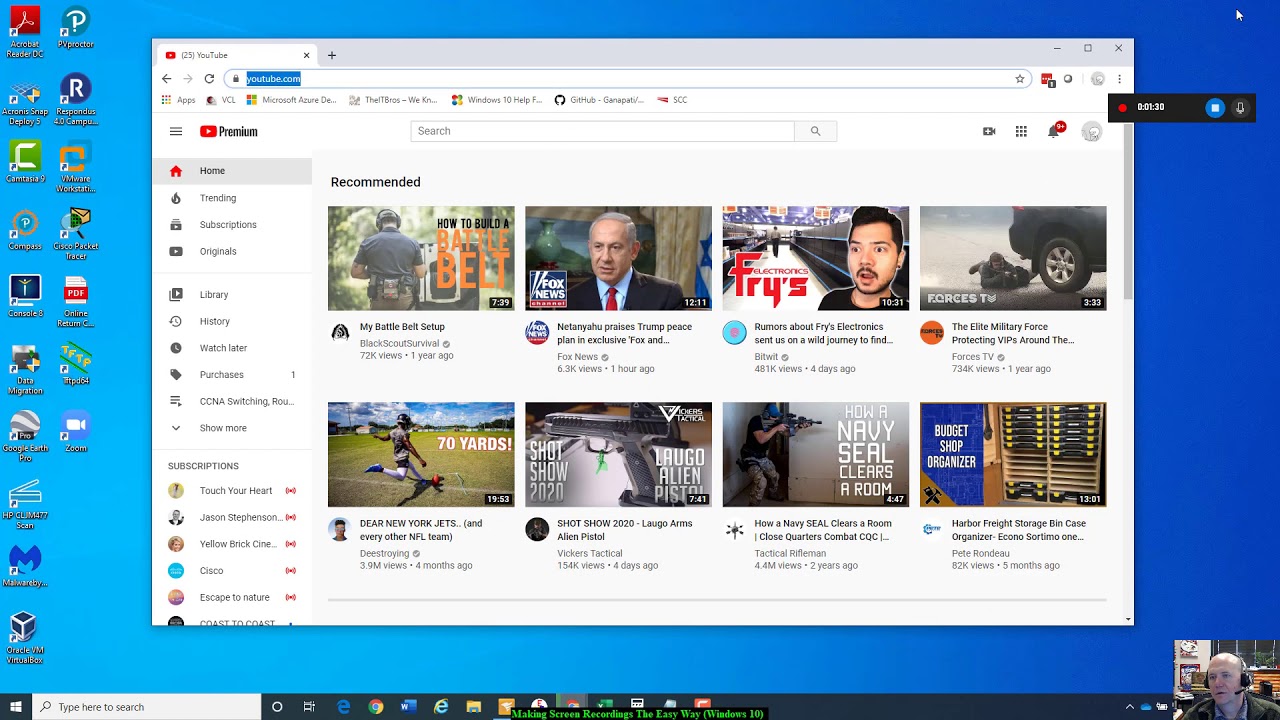1280x720 pixels.
Task: Click the red extension icon in Chrome toolbar
Action: (1047, 79)
